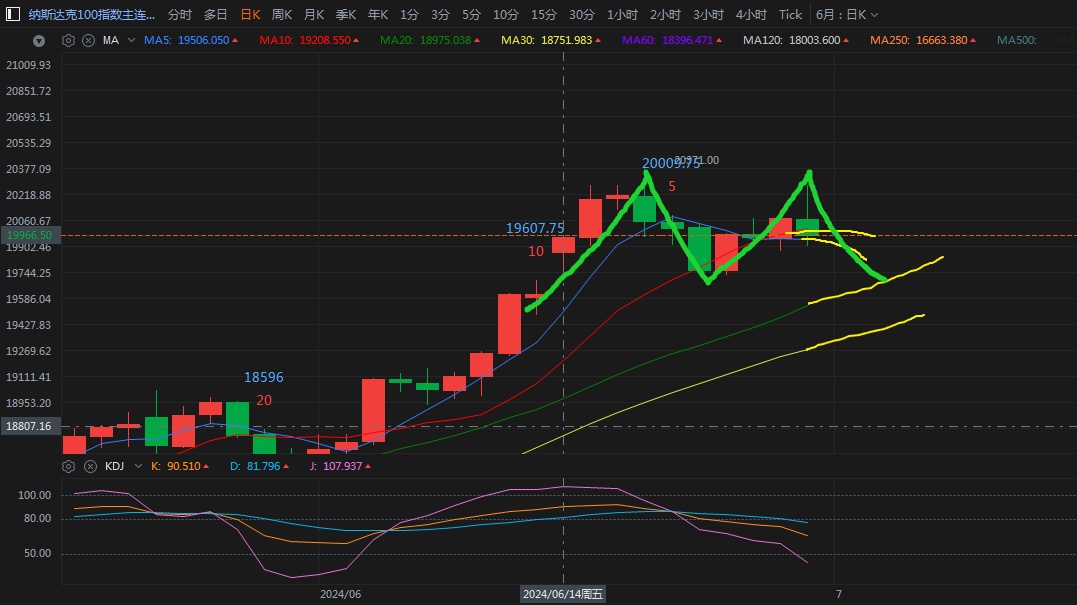Expand the KDJ indicator type dropdown

[x=136, y=466]
